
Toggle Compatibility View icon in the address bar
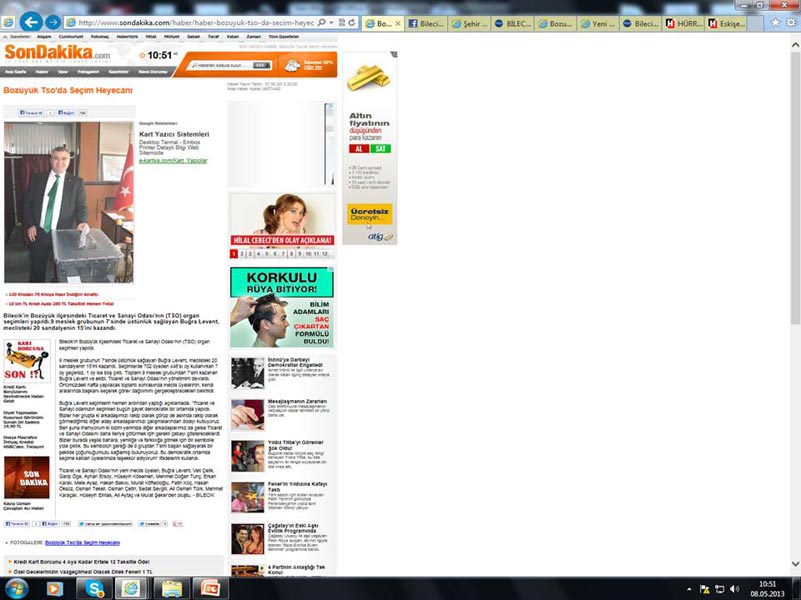pyautogui.click(x=342, y=23)
